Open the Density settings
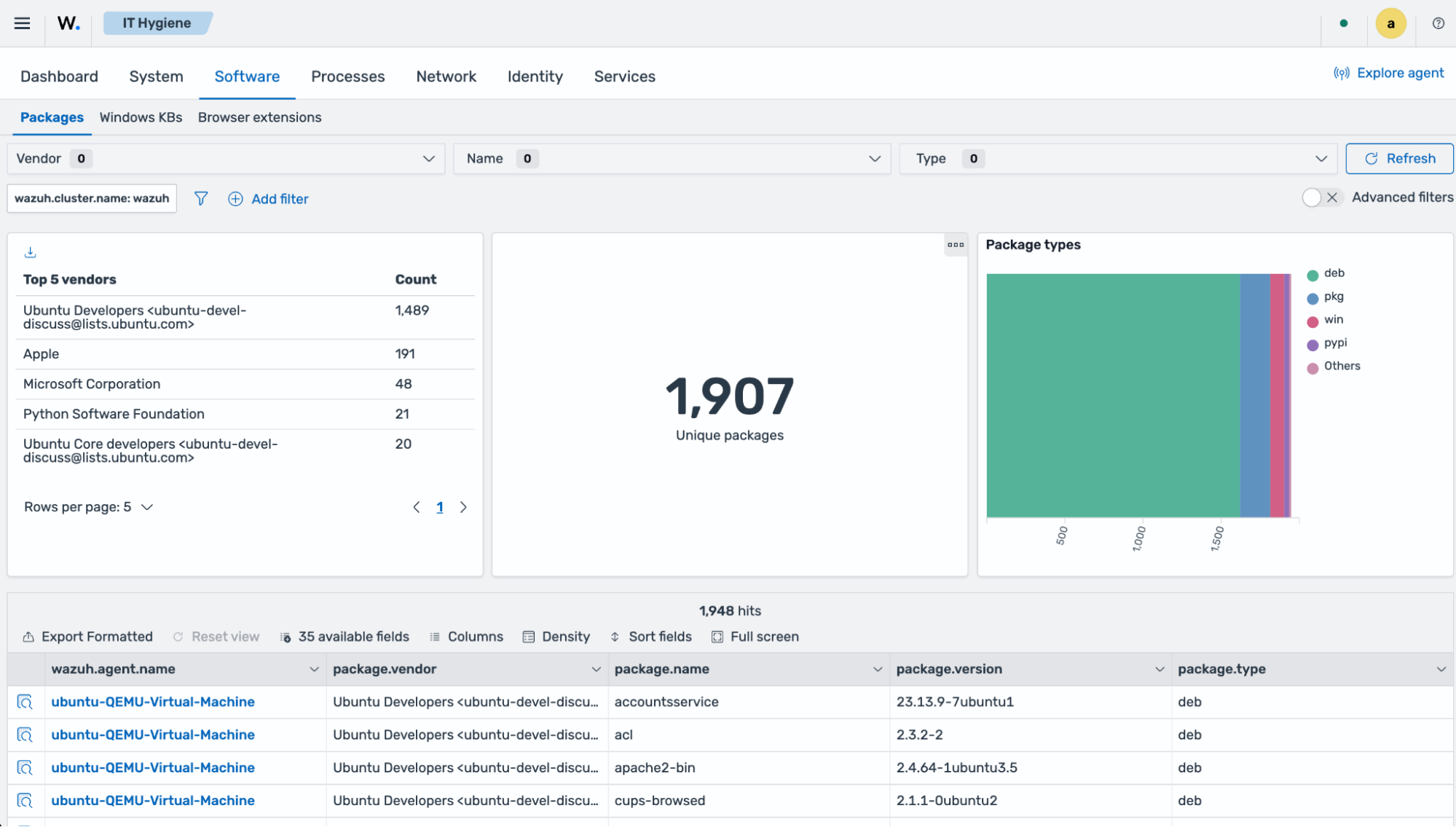The width and height of the screenshot is (1456, 827). (x=556, y=637)
